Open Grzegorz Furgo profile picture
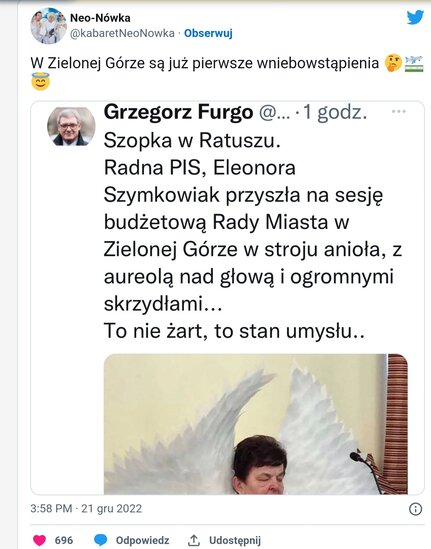The width and height of the screenshot is (431, 549). [71, 126]
